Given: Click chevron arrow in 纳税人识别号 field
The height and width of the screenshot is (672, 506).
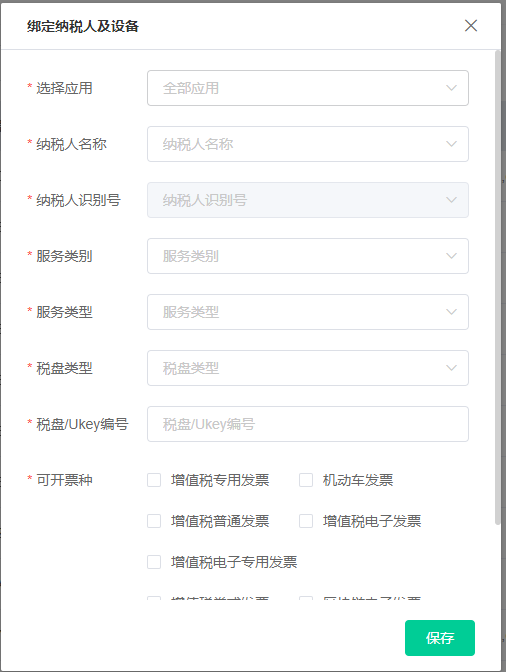Looking at the screenshot, I should click(451, 200).
